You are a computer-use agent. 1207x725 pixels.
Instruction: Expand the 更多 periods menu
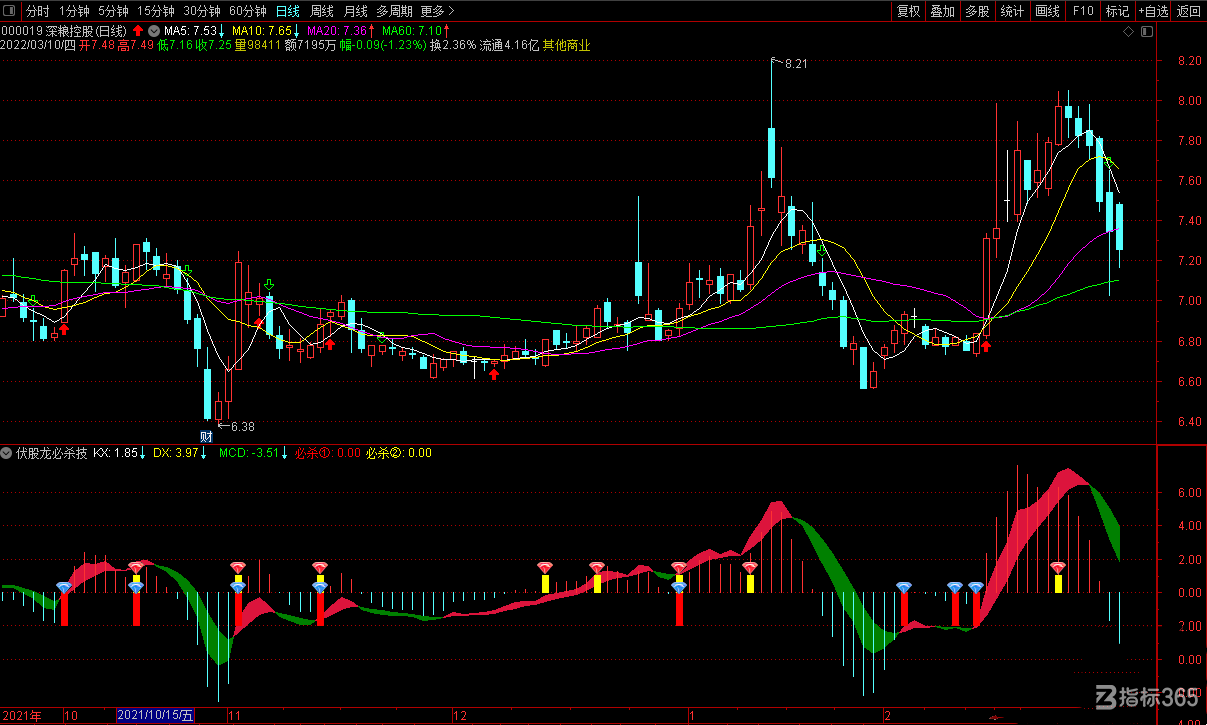click(x=437, y=11)
